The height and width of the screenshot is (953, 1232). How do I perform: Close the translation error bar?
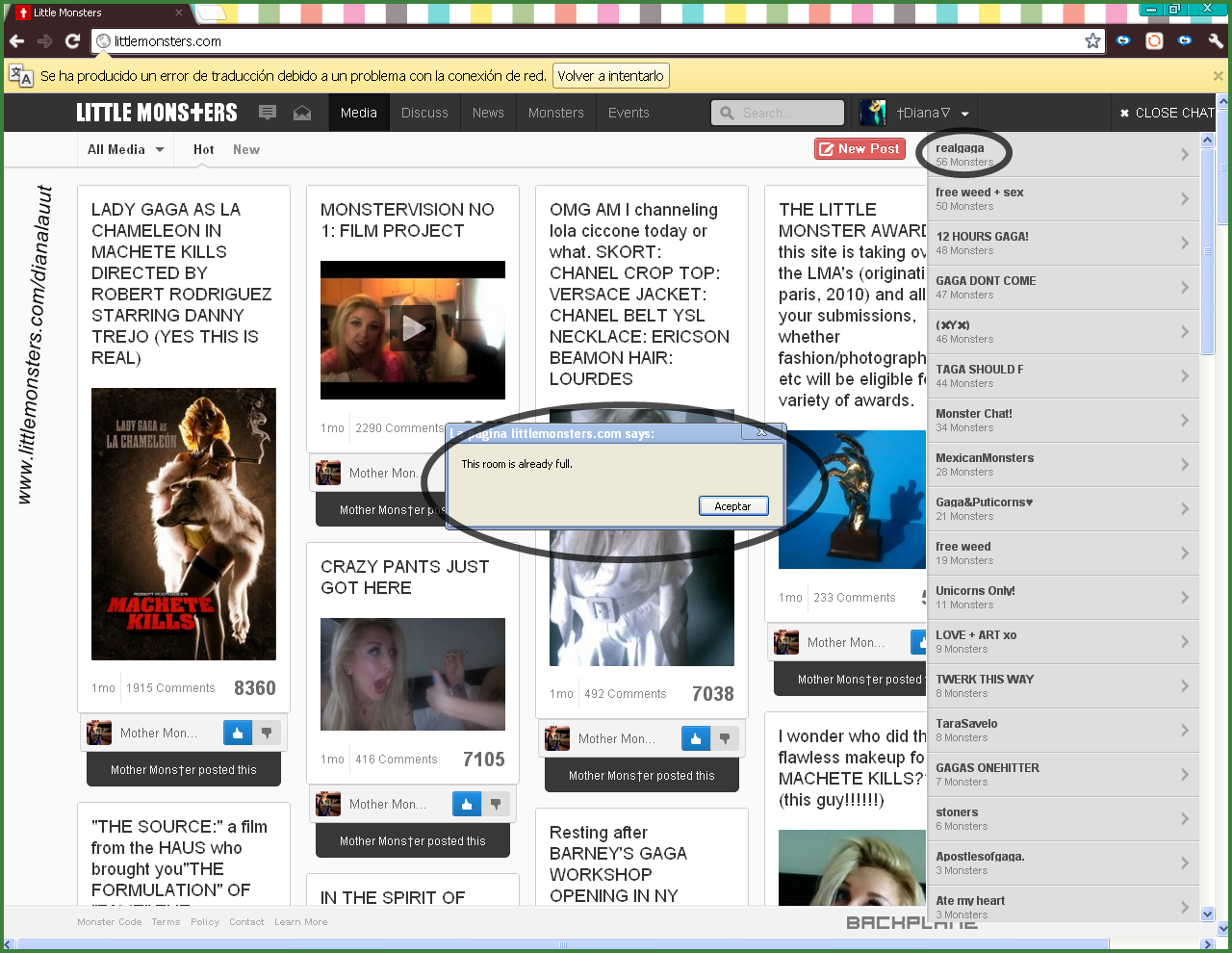(1218, 76)
